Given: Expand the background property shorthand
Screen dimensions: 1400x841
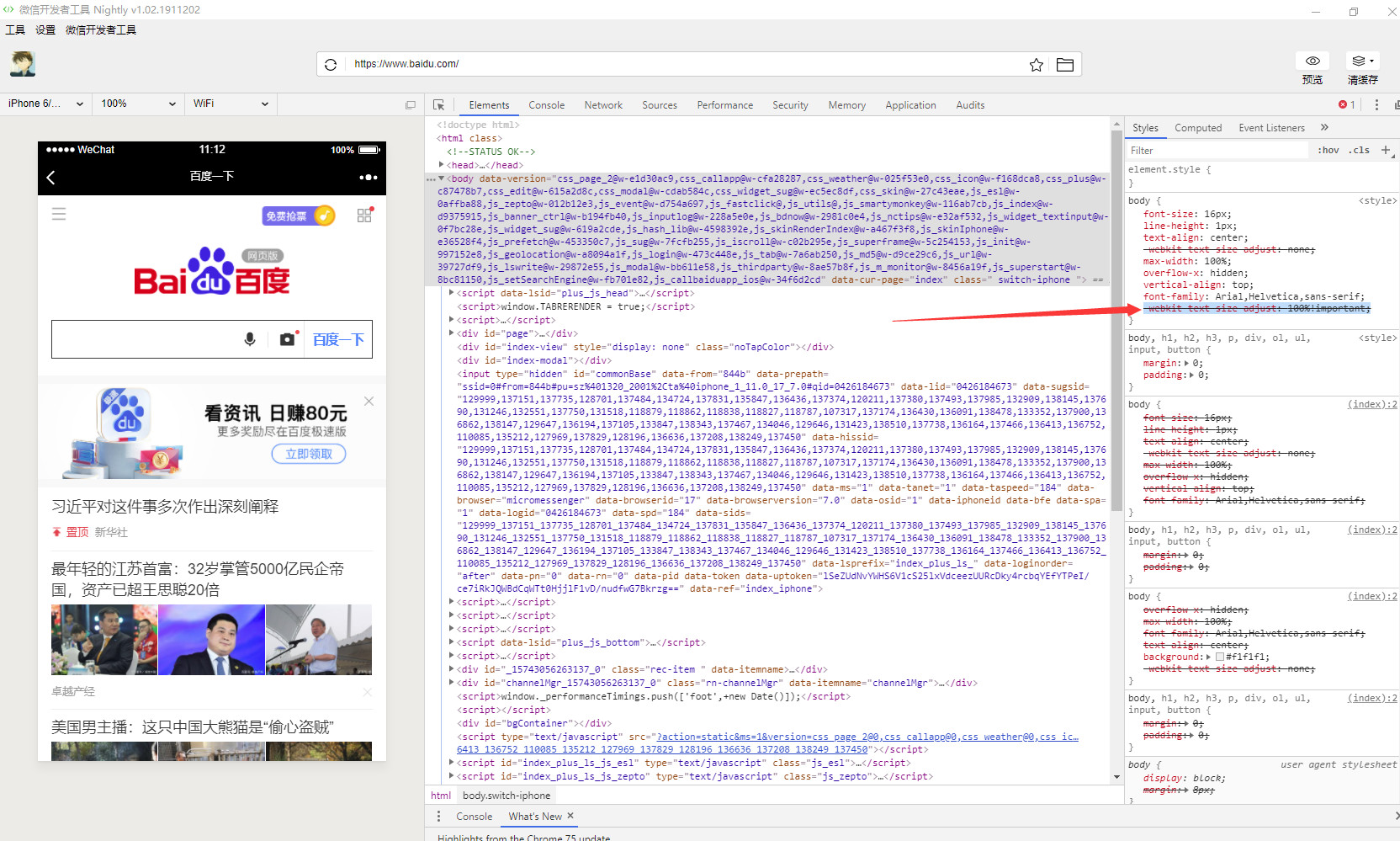Looking at the screenshot, I should pos(1209,657).
